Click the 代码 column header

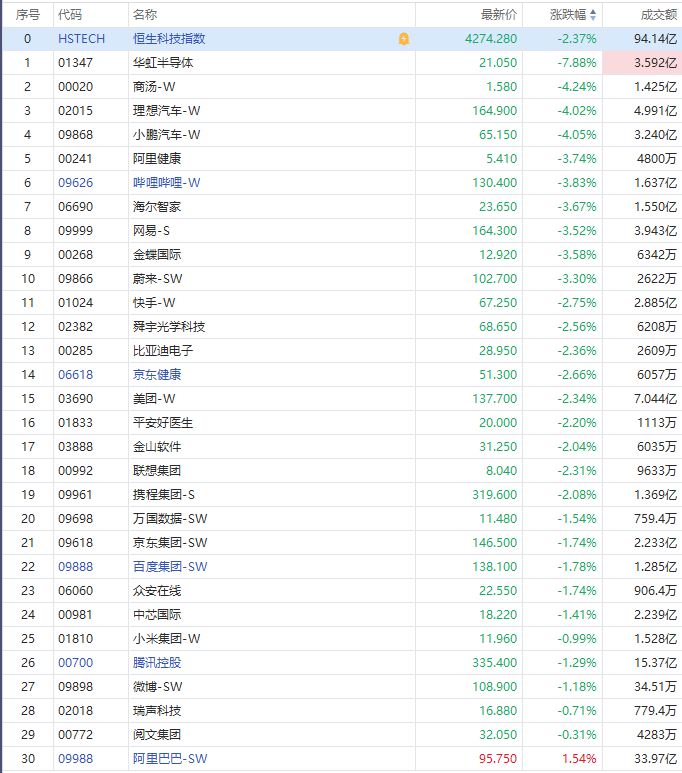(70, 15)
